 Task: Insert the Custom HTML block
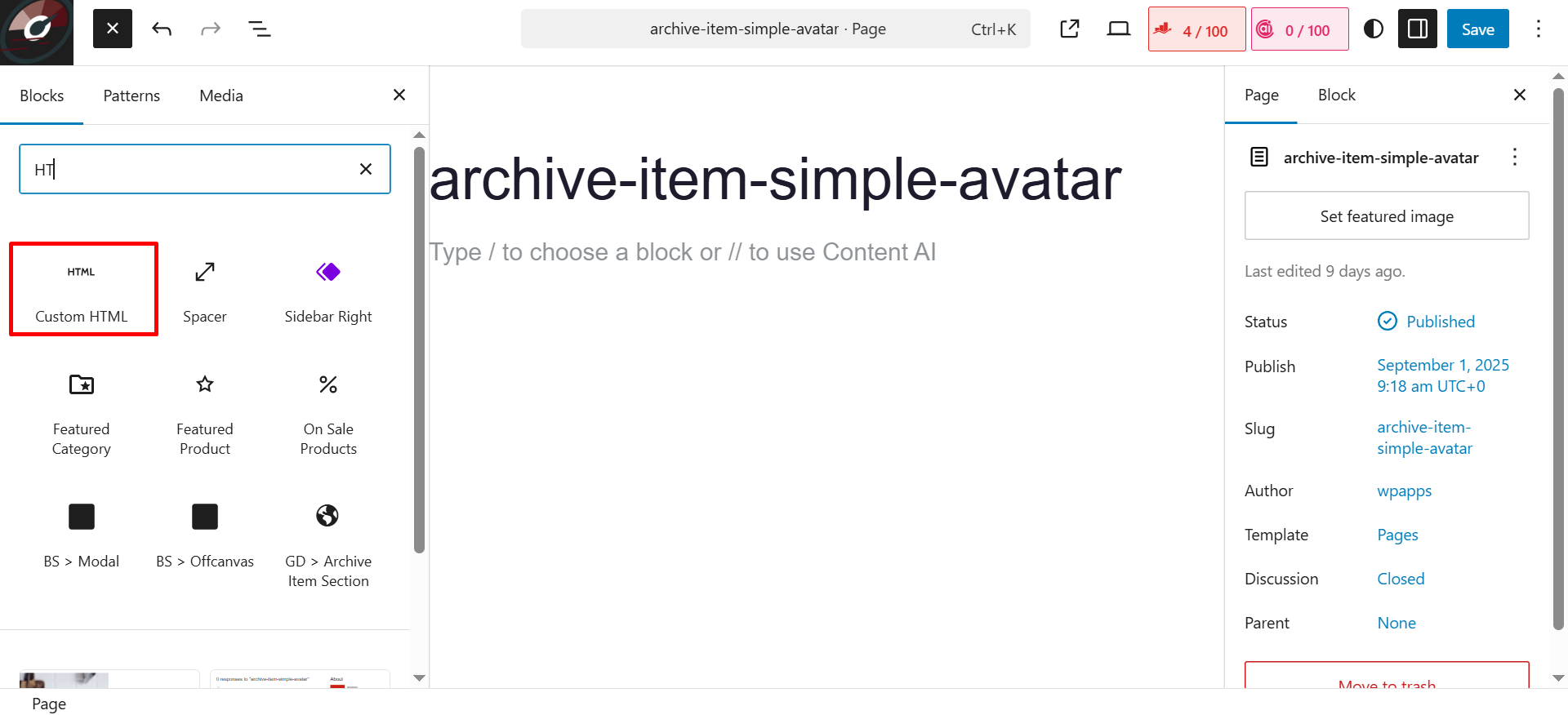[x=82, y=289]
